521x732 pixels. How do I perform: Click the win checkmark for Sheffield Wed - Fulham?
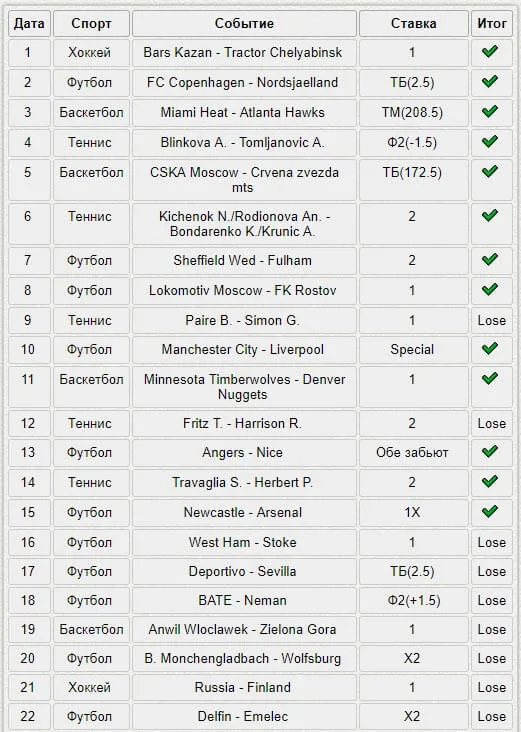(490, 259)
